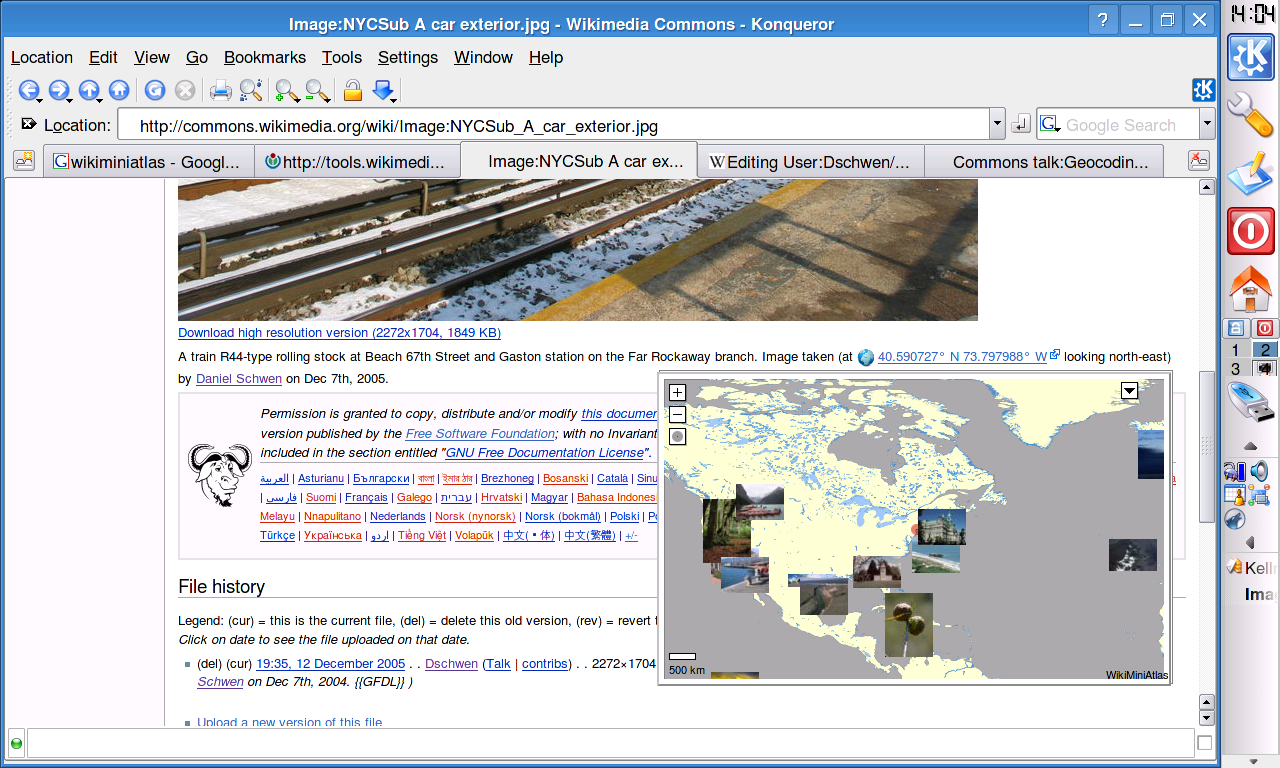Open the Settings menu

click(x=408, y=58)
